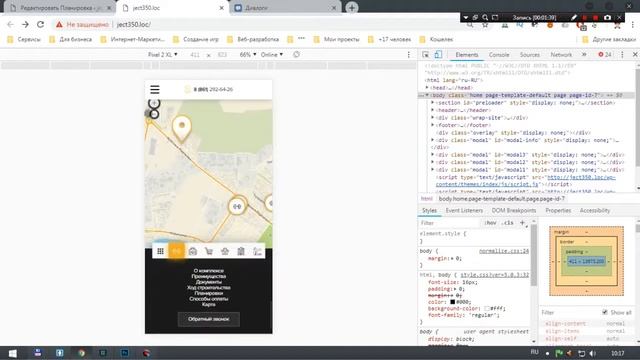Open the style.css source link
The width and height of the screenshot is (640, 360).
pyautogui.click(x=495, y=275)
